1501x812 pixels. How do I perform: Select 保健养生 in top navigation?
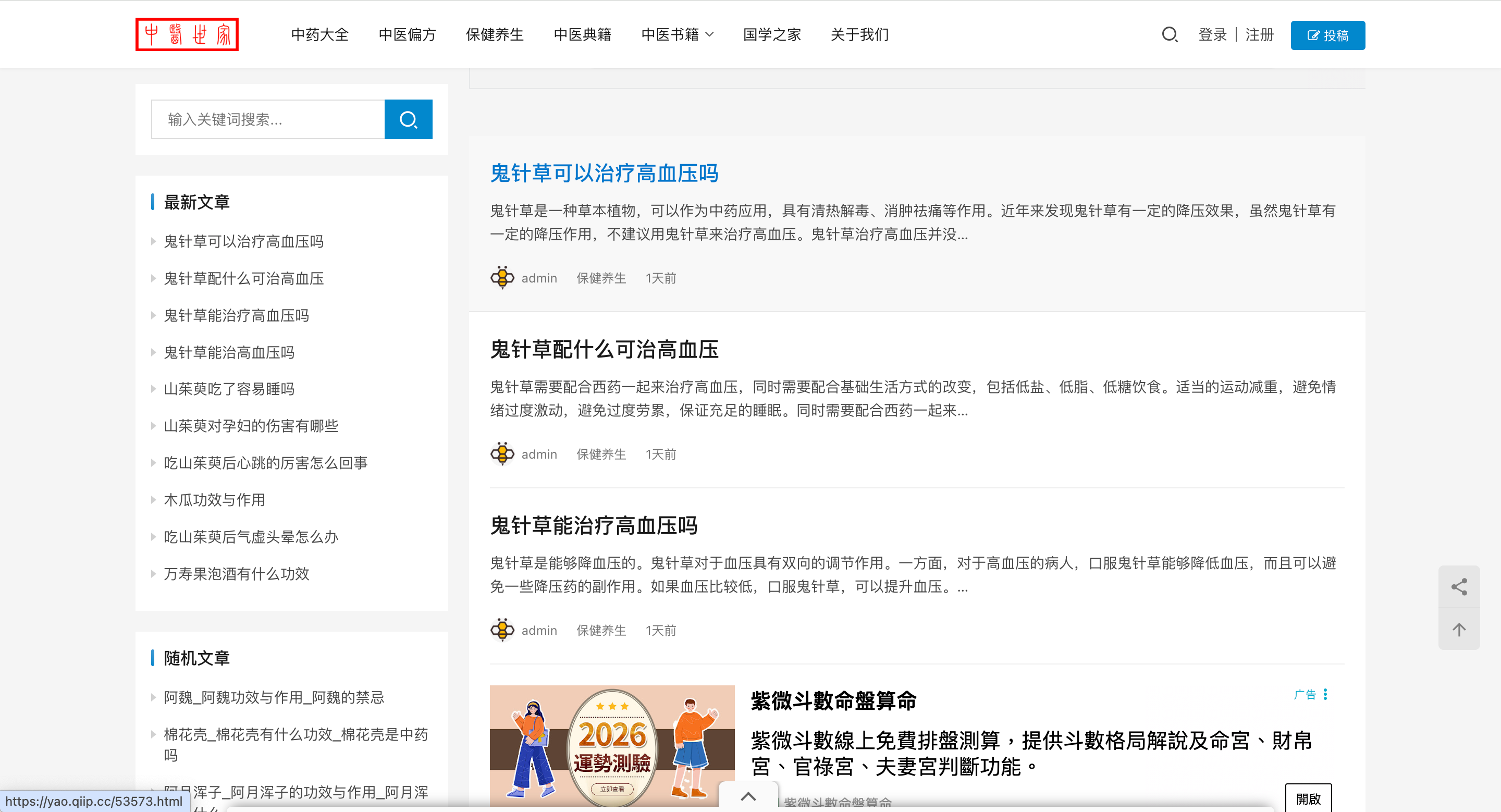click(x=494, y=35)
